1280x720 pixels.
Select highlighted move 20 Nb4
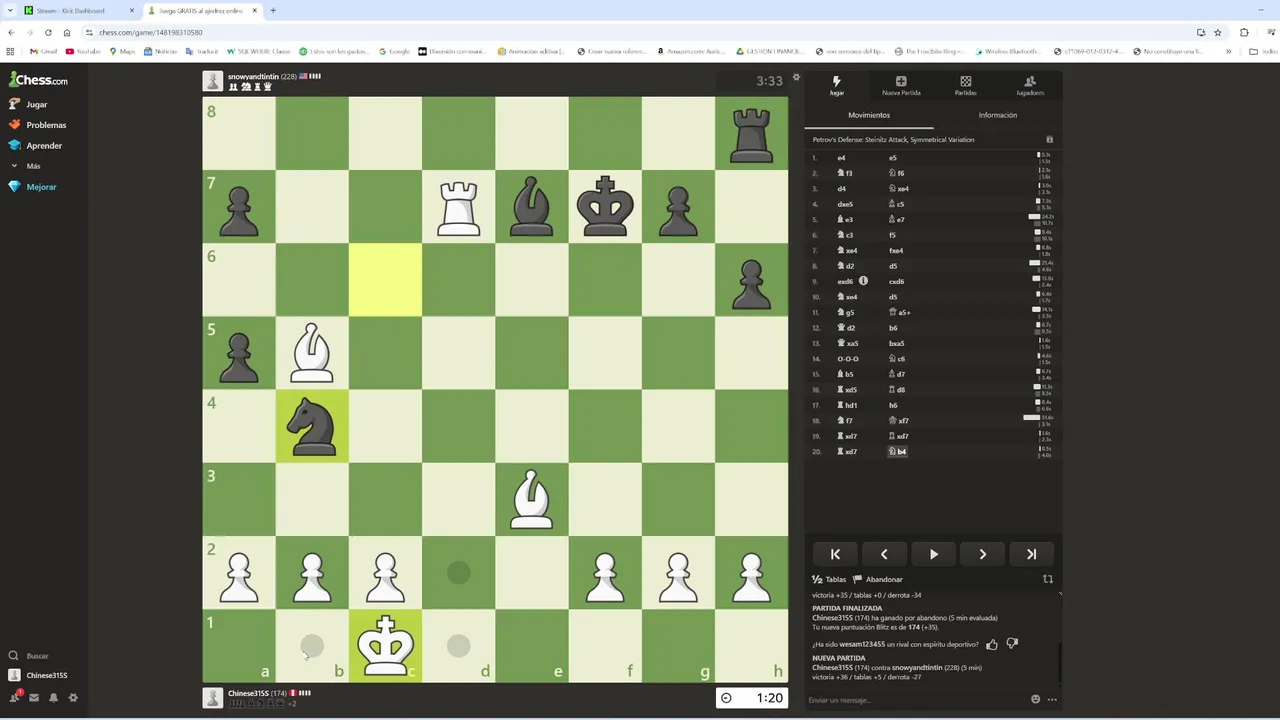pos(898,451)
